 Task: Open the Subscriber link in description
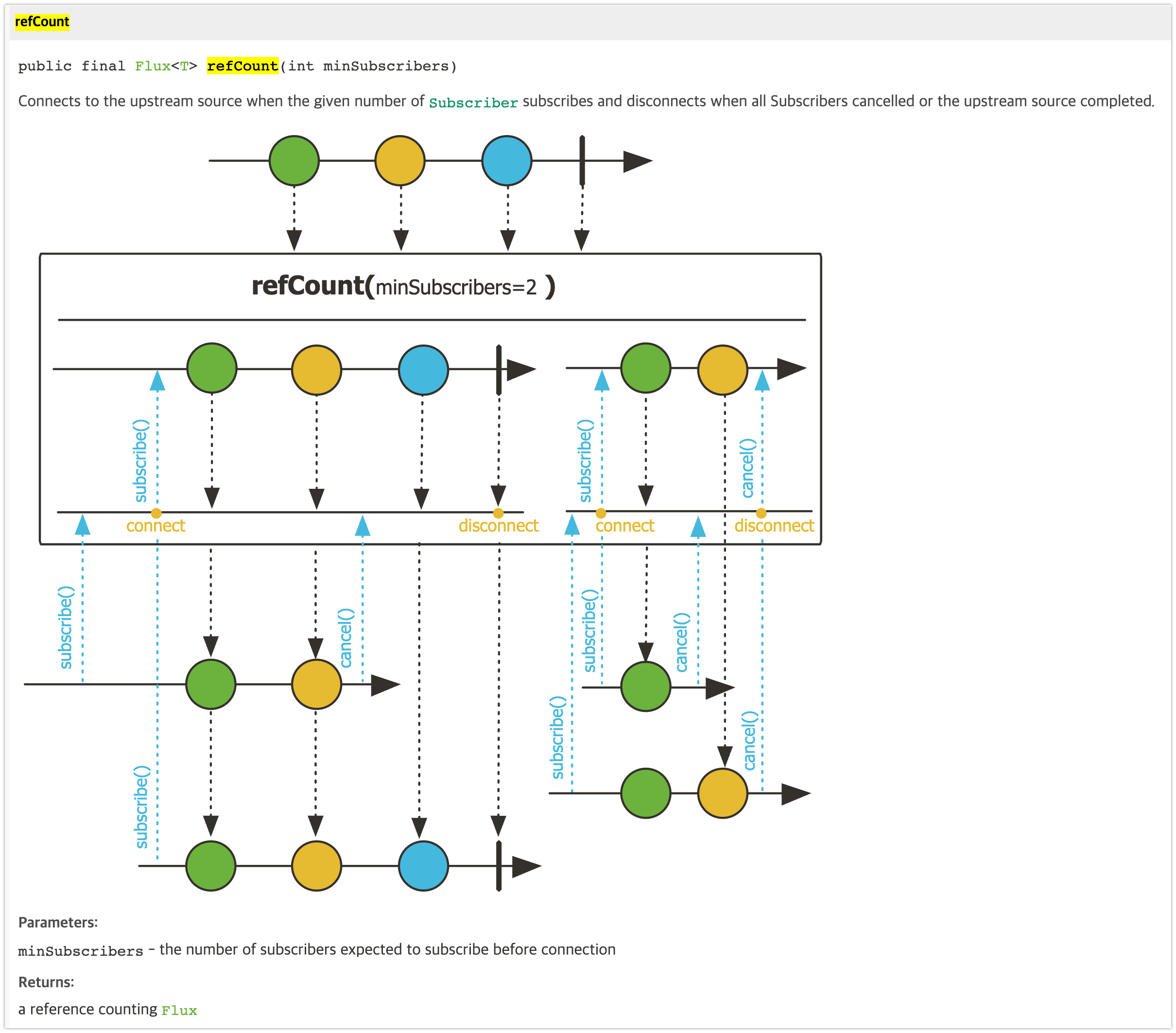pos(473,103)
